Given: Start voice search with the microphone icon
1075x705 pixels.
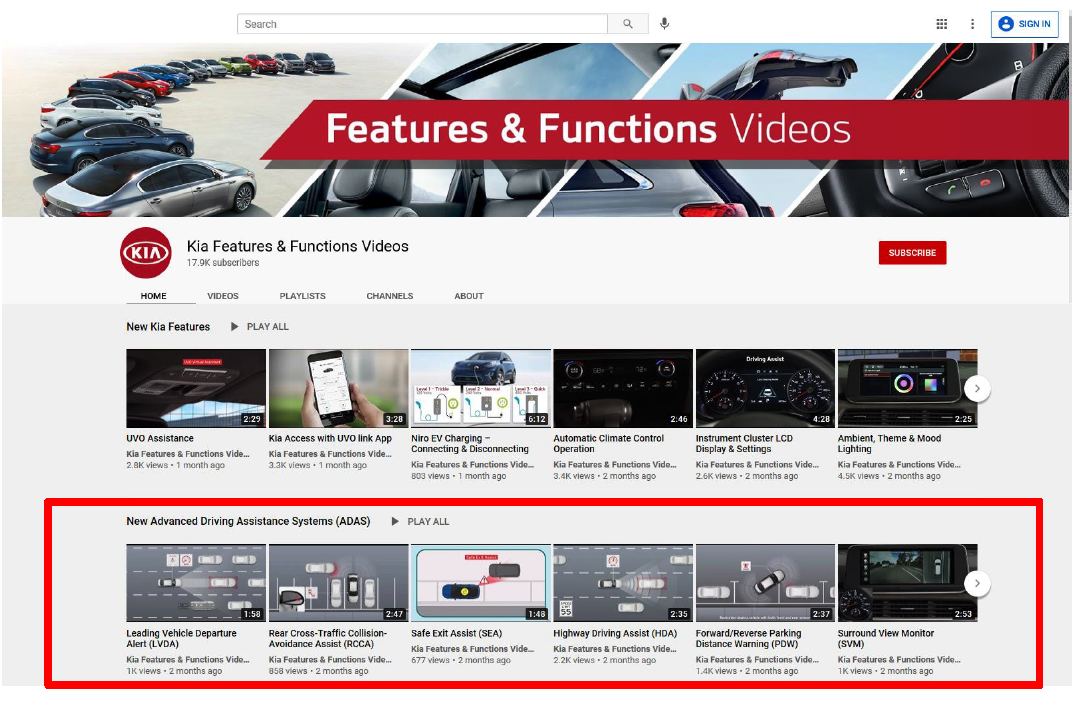Looking at the screenshot, I should (664, 24).
